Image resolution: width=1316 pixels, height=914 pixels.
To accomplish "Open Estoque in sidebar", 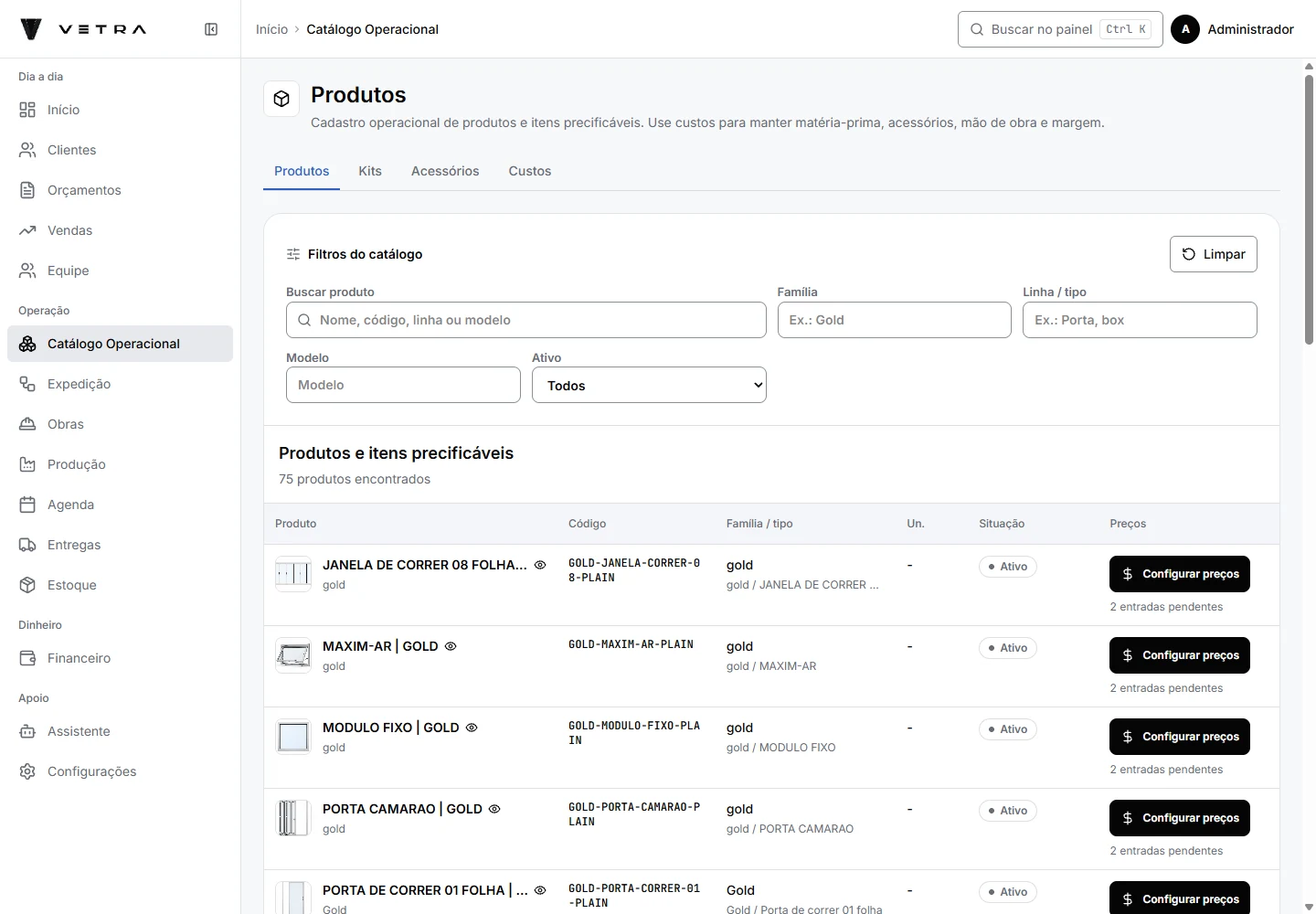I will click(120, 585).
